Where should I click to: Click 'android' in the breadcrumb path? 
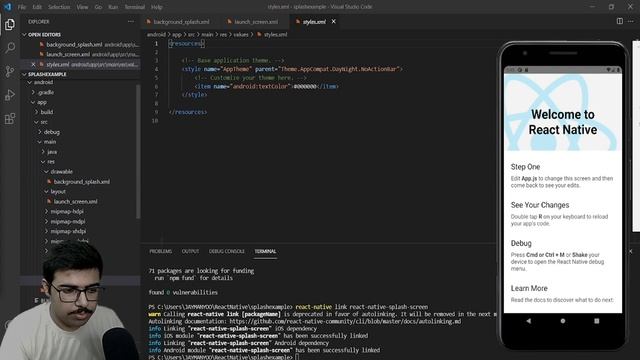156,35
